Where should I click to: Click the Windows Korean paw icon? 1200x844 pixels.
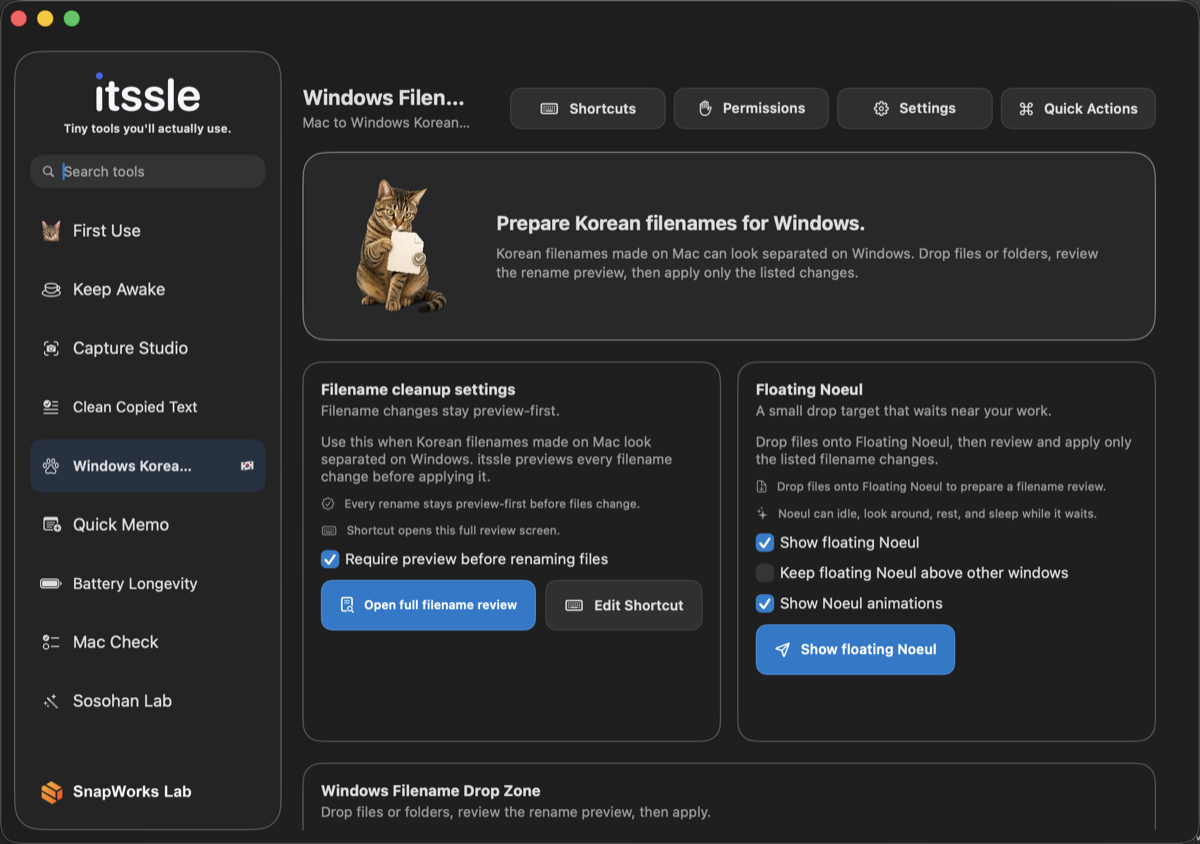coord(51,466)
